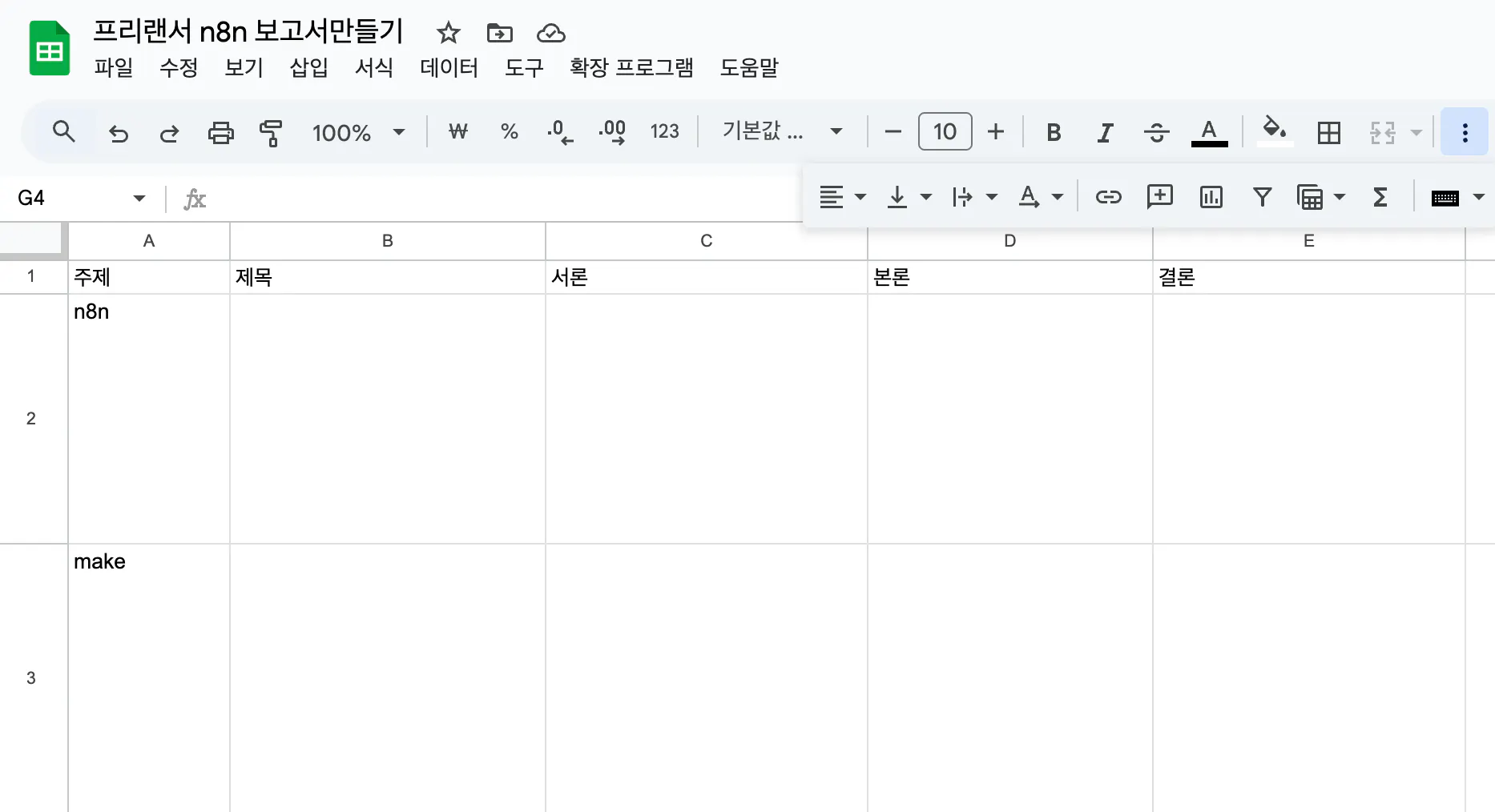The height and width of the screenshot is (812, 1495).
Task: Open the 서식 menu
Action: (x=374, y=67)
